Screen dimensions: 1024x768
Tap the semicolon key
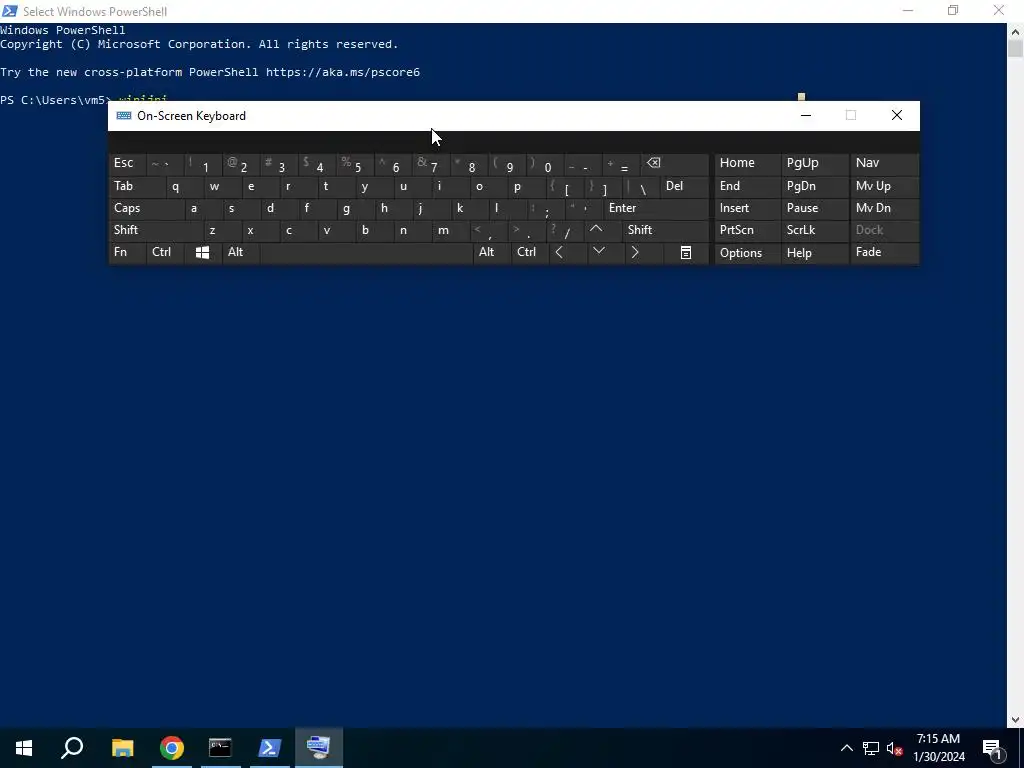(546, 208)
